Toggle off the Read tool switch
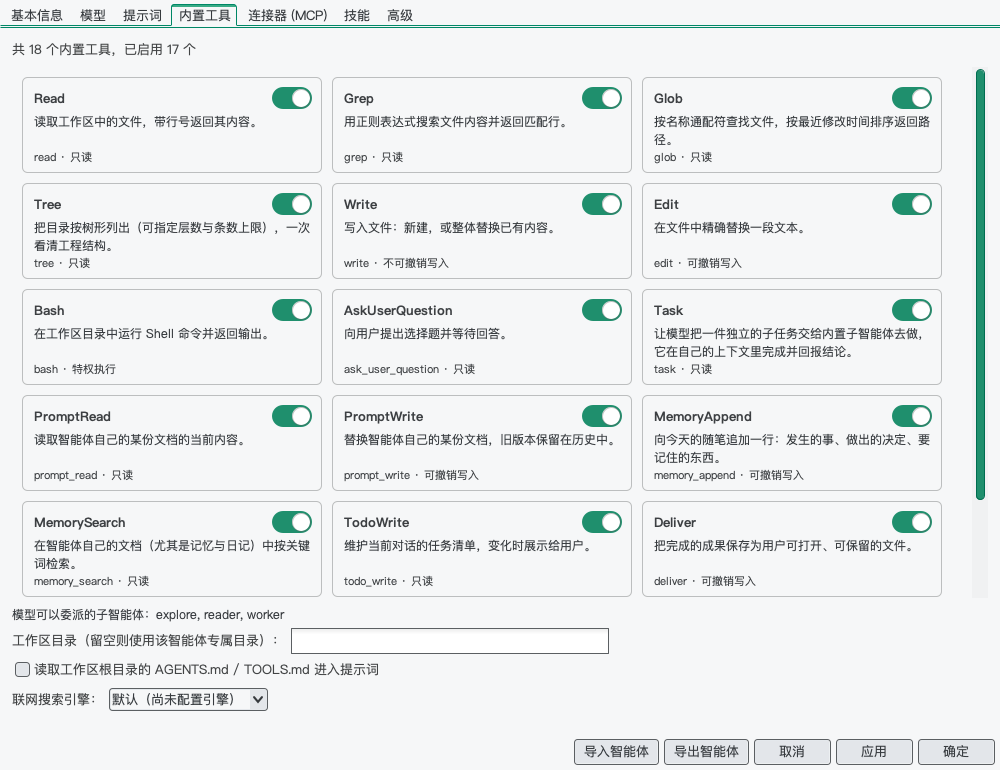 coord(291,98)
